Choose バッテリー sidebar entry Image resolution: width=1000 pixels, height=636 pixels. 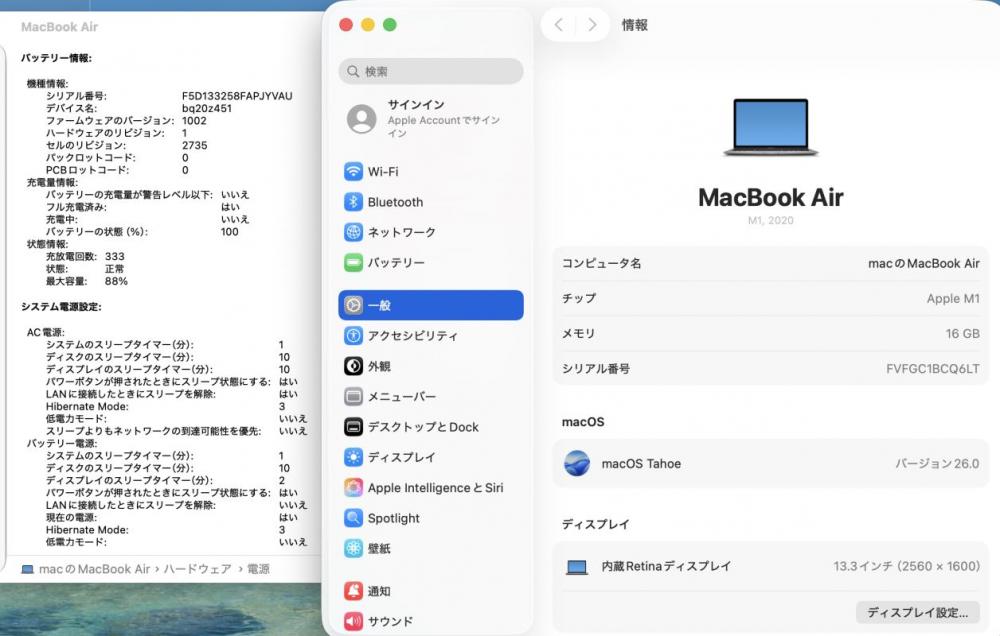[x=431, y=262]
